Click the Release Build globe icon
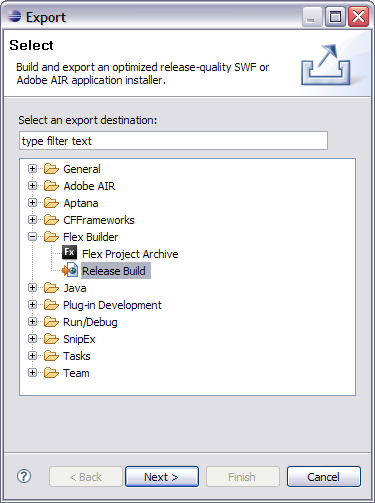Screen dimensions: 375x503 (70, 270)
